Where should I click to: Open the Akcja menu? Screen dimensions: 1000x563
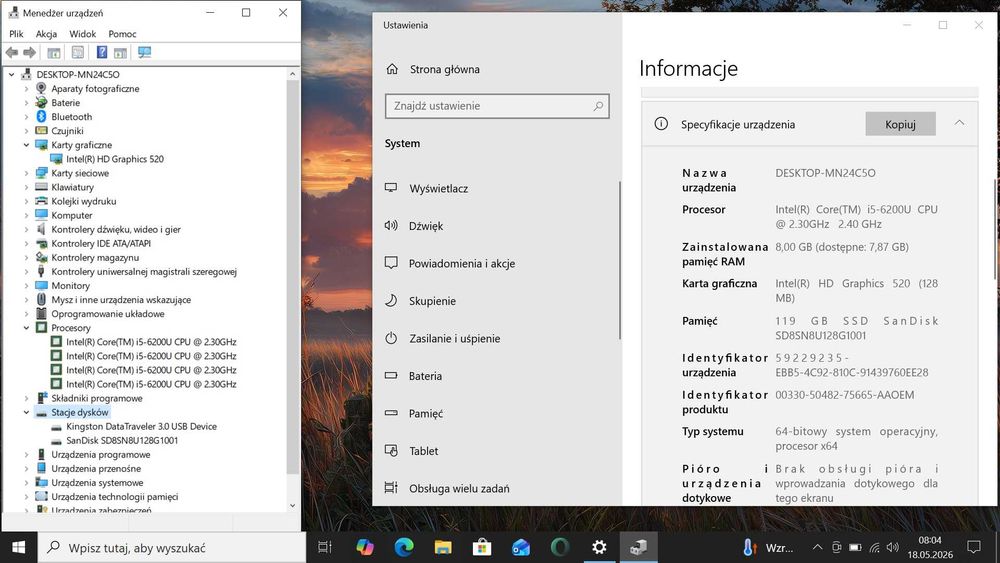[x=46, y=34]
